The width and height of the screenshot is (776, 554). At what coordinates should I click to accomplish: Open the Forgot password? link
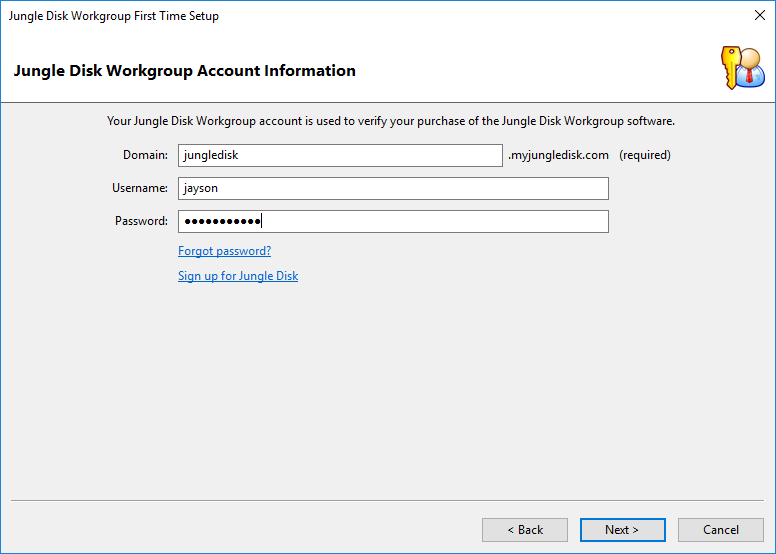click(x=225, y=251)
